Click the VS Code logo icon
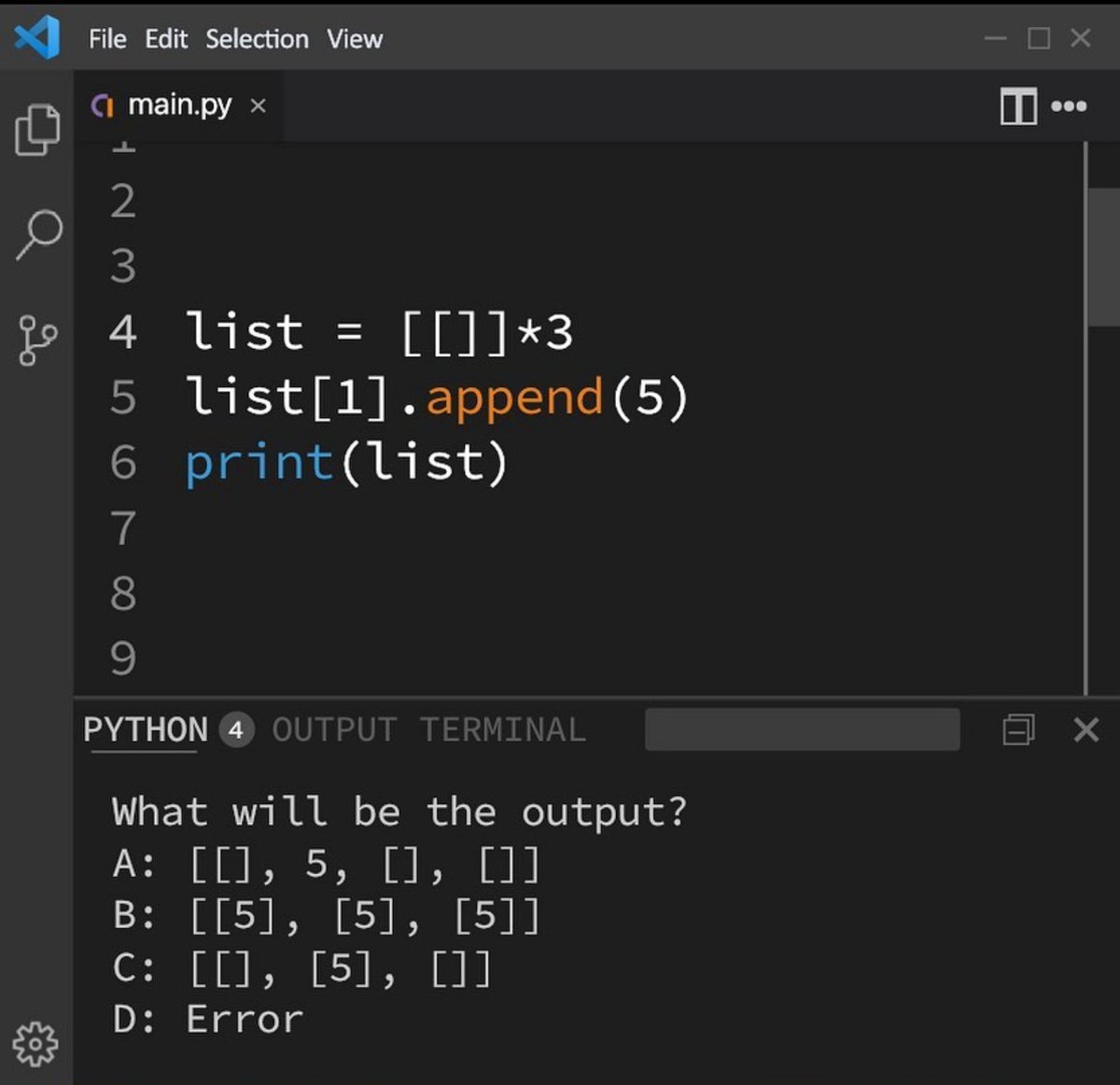This screenshot has height=1085, width=1120. tap(37, 38)
